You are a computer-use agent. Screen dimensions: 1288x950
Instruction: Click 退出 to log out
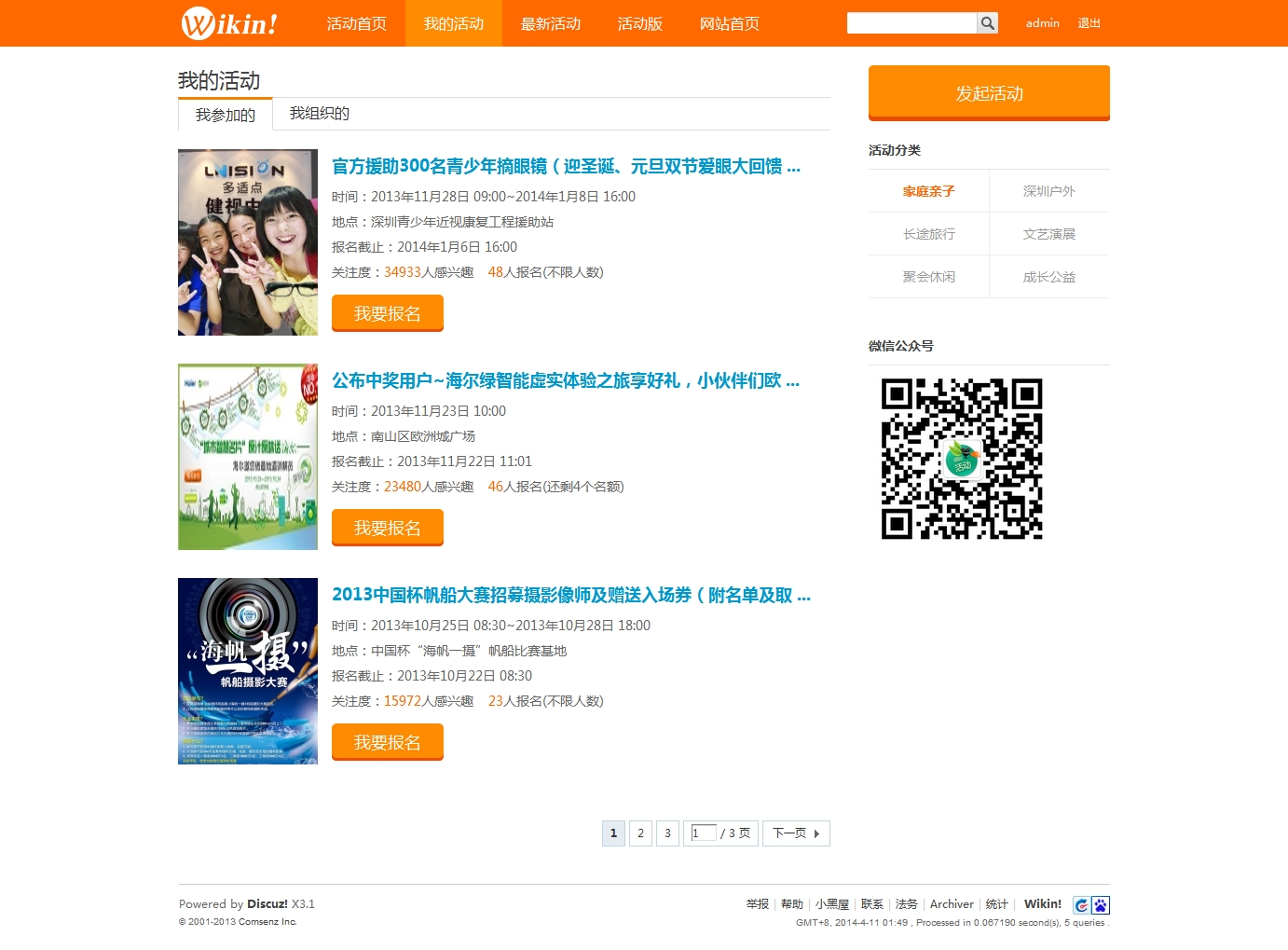[1089, 23]
